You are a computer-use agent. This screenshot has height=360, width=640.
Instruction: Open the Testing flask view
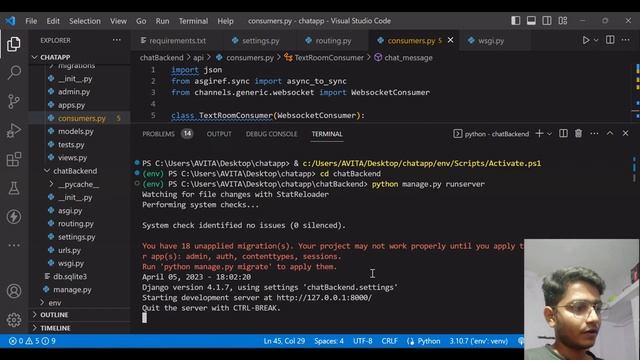point(14,188)
